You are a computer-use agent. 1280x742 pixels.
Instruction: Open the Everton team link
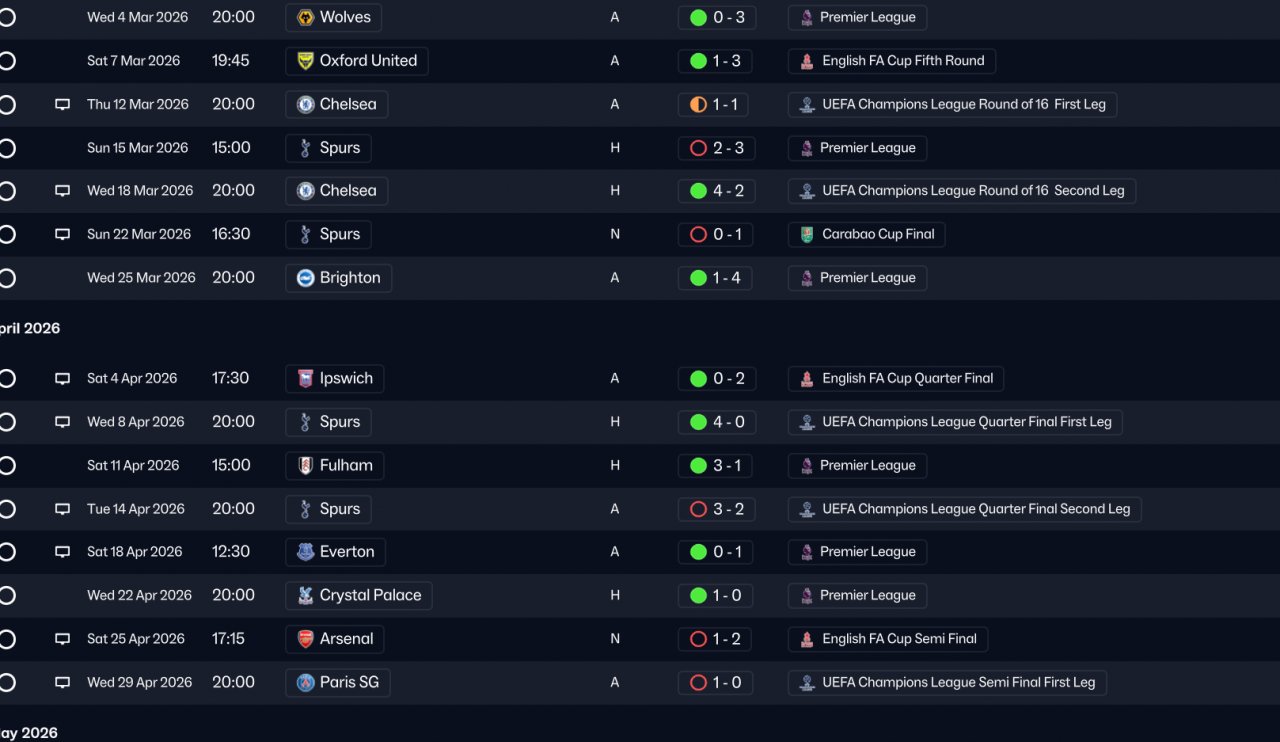click(335, 552)
